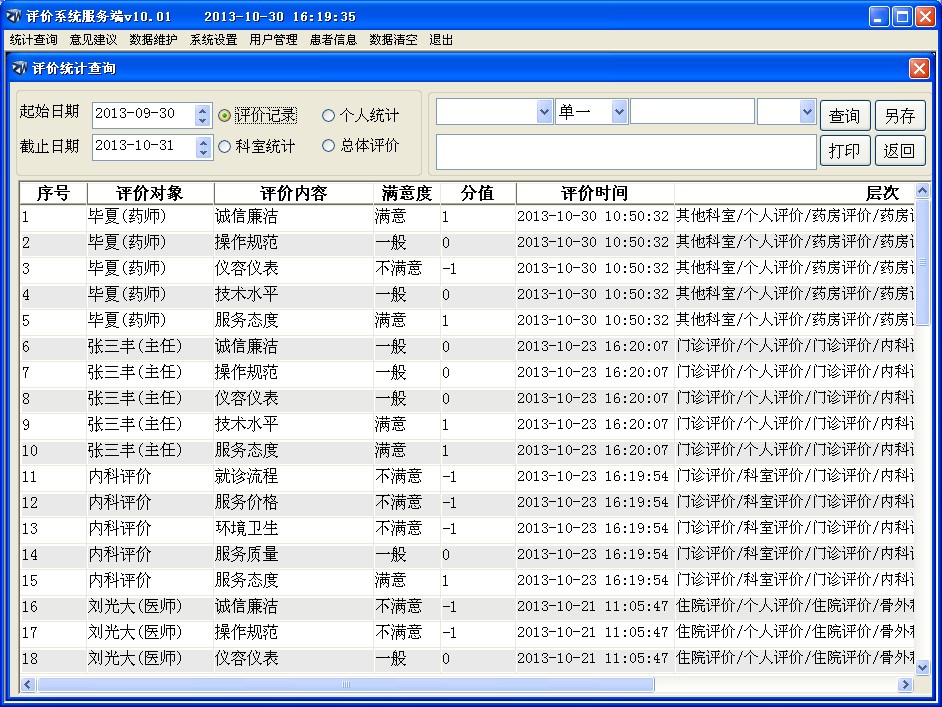Click the 满意度 column header
The image size is (942, 707).
(x=406, y=193)
